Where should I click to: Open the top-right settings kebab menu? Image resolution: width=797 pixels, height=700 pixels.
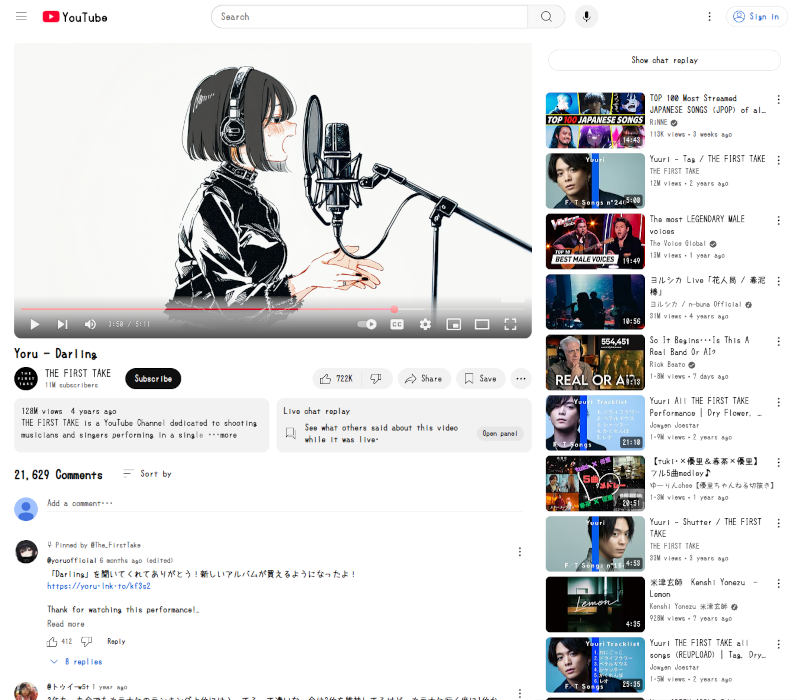(709, 17)
